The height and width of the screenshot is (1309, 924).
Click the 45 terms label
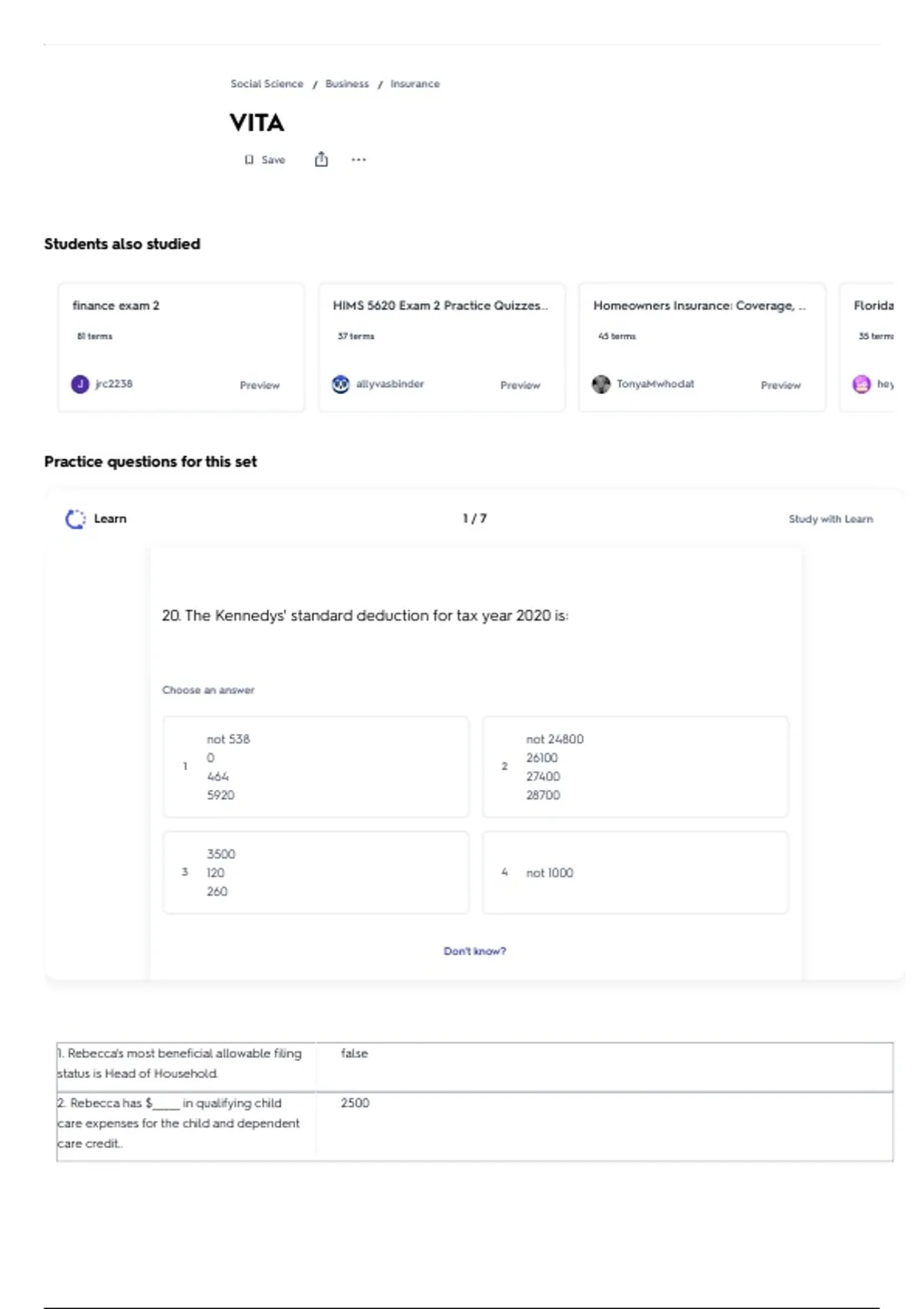click(x=617, y=336)
